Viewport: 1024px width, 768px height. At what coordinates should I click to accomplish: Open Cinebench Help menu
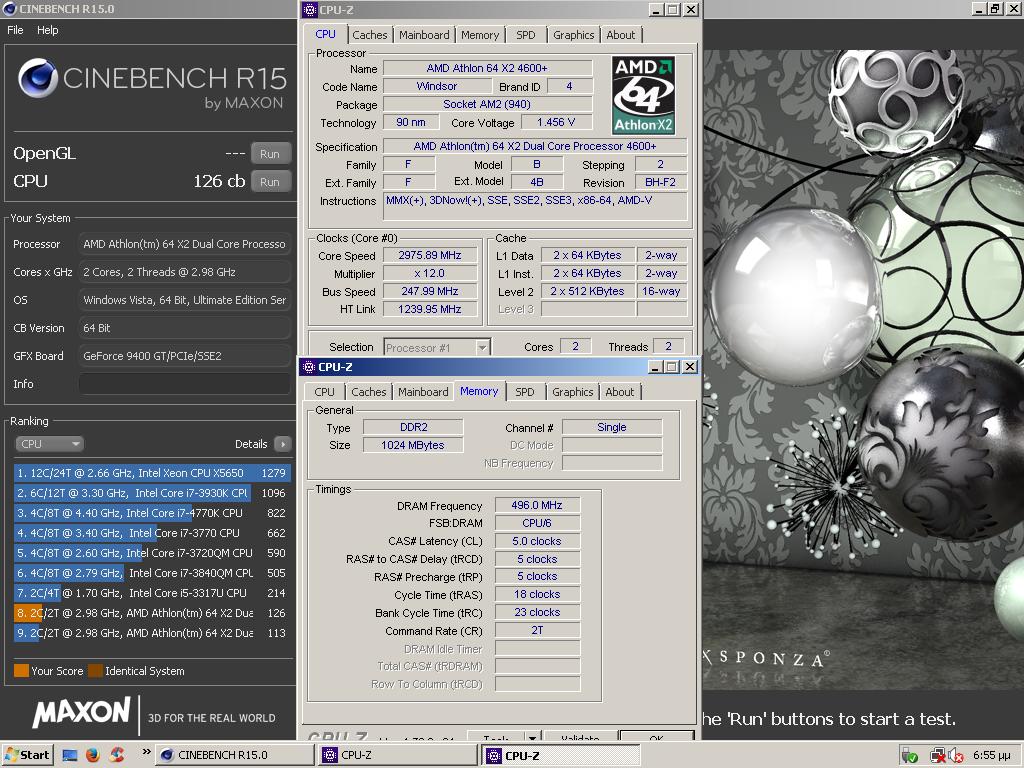(x=47, y=30)
